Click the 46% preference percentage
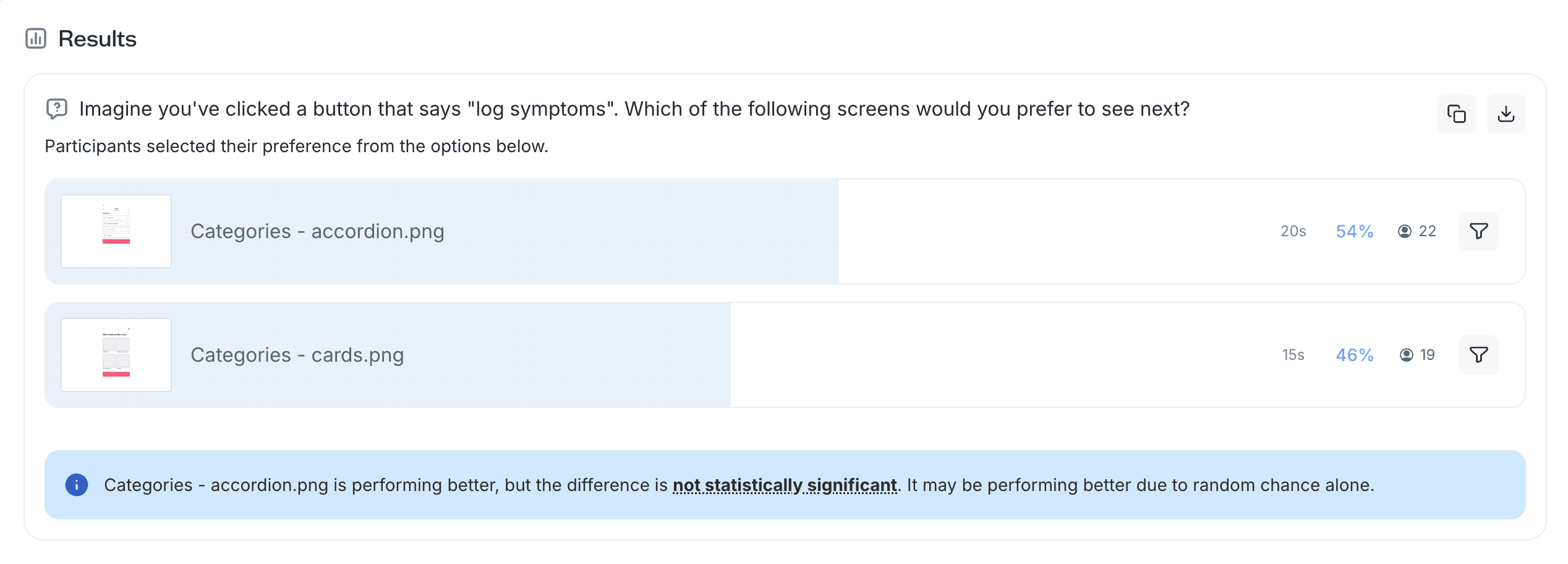1568x564 pixels. tap(1354, 355)
